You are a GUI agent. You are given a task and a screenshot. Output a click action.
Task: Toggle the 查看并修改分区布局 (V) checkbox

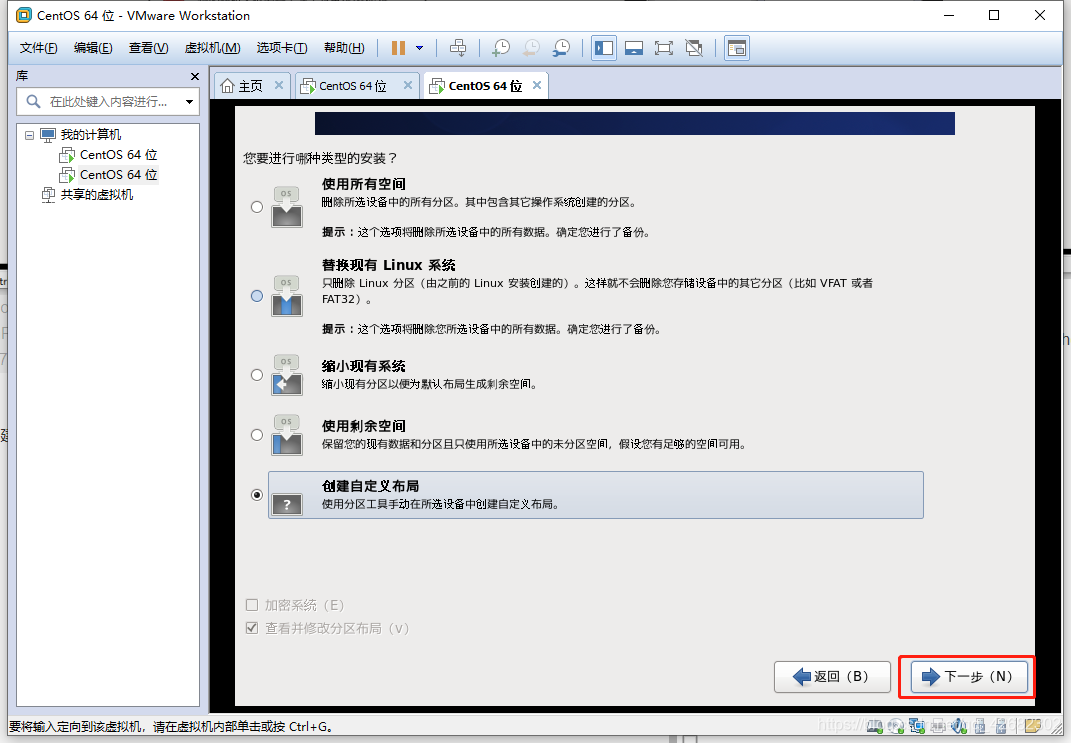252,628
